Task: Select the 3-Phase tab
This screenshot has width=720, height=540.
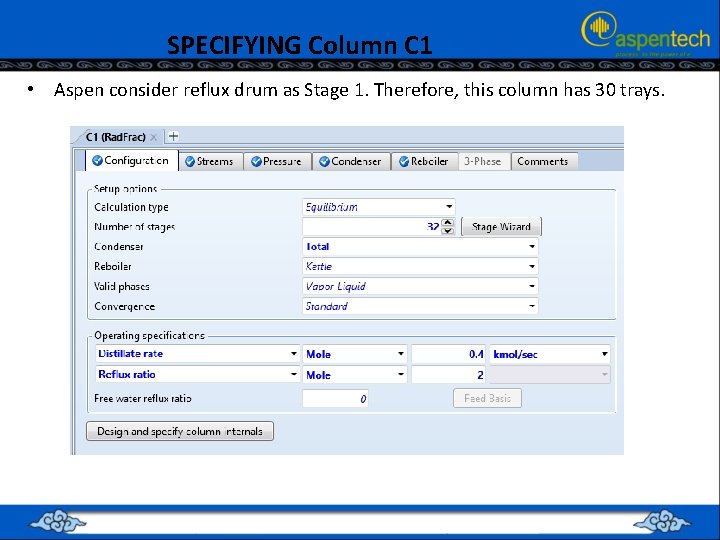Action: coord(483,162)
